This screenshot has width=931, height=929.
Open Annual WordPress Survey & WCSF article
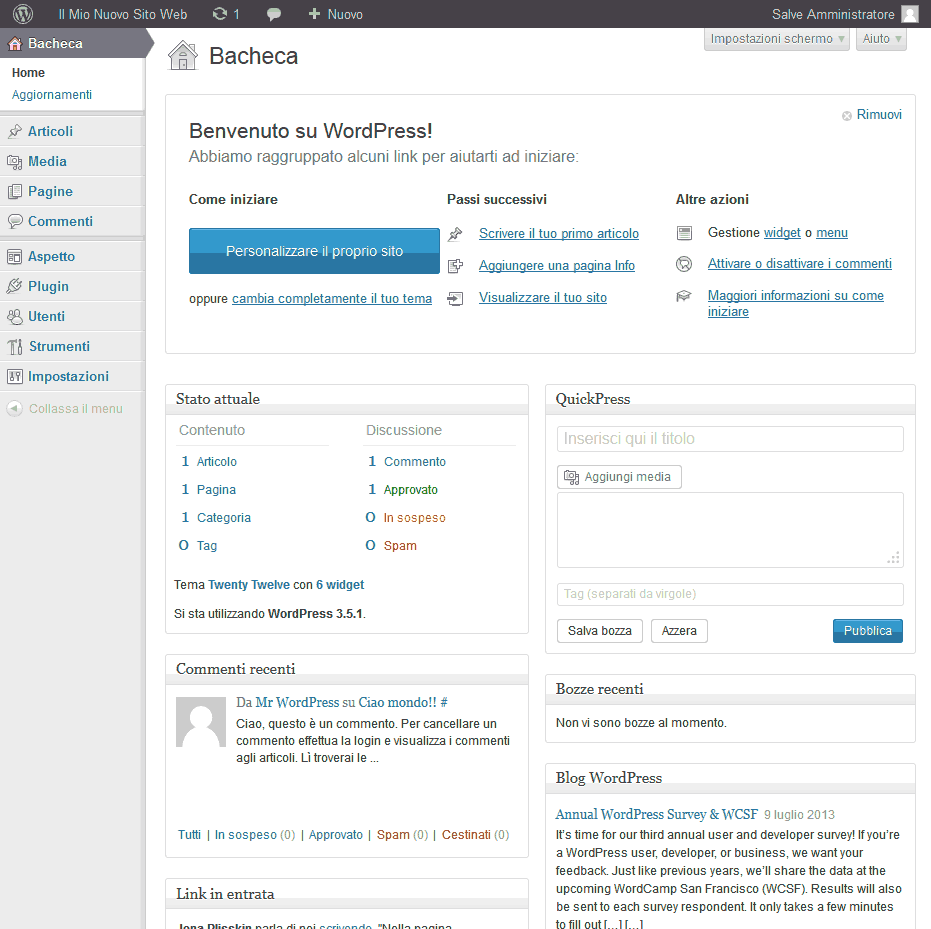(657, 814)
